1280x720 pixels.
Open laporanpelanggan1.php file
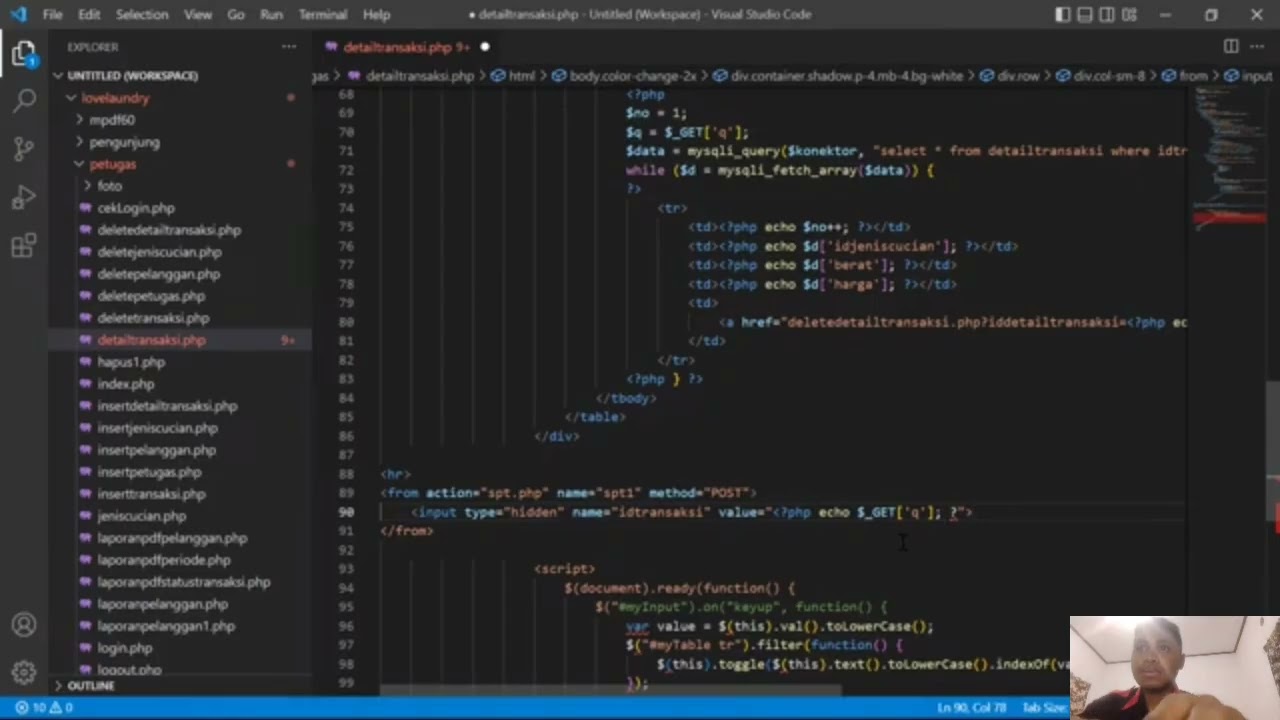pos(166,626)
